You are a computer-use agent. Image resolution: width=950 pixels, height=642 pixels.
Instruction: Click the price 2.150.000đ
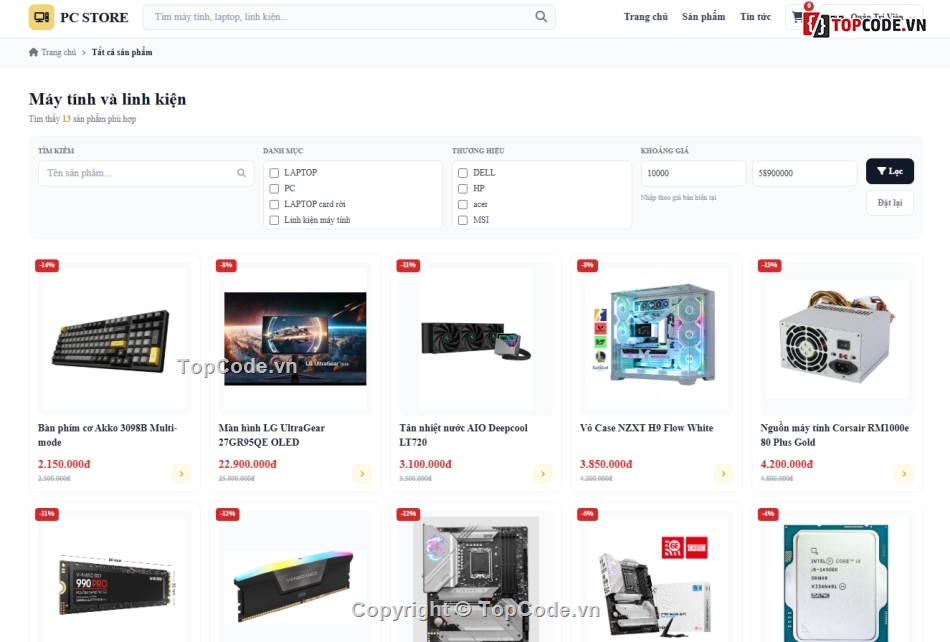(x=64, y=464)
